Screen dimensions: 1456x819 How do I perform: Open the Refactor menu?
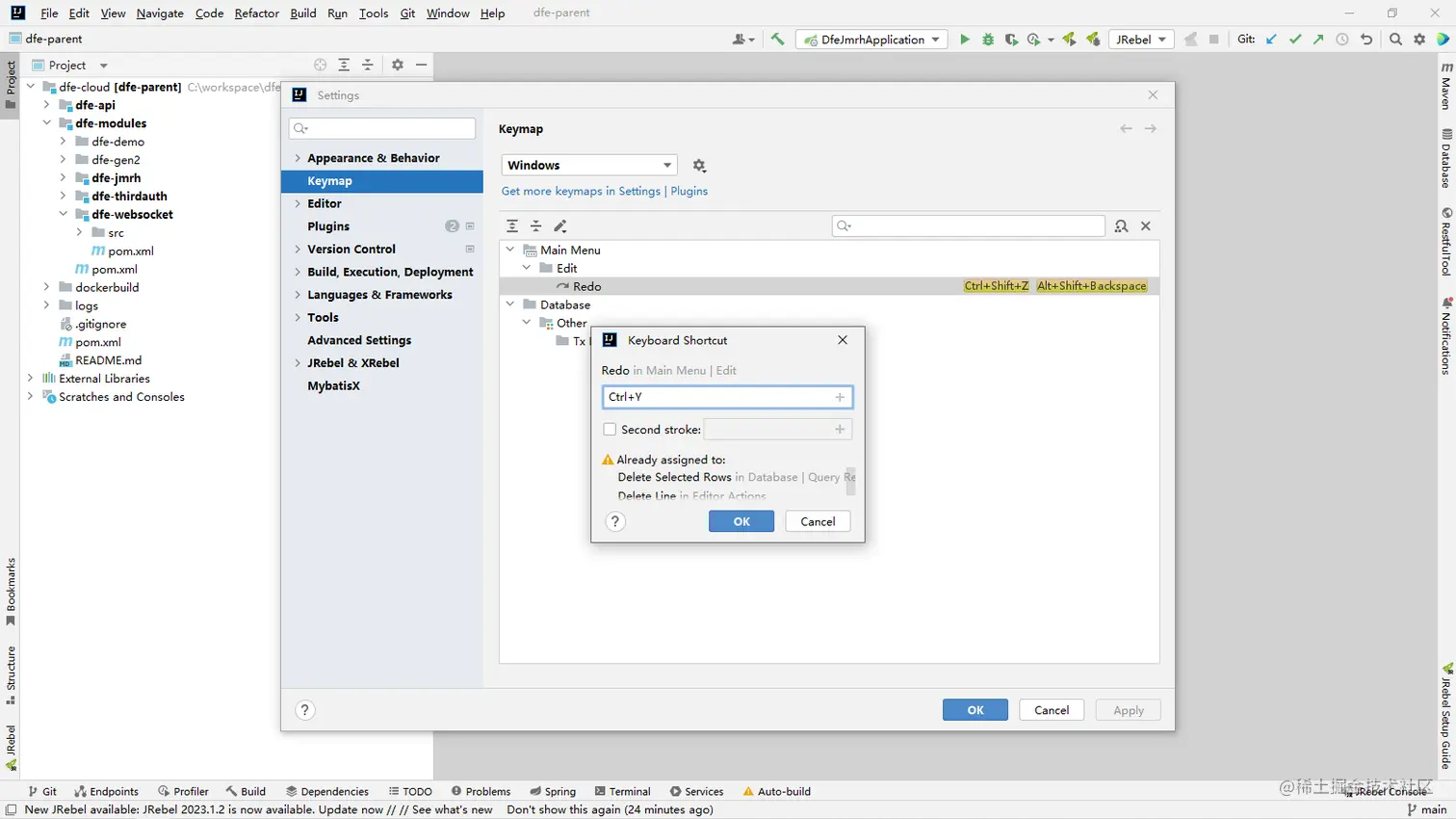click(256, 13)
